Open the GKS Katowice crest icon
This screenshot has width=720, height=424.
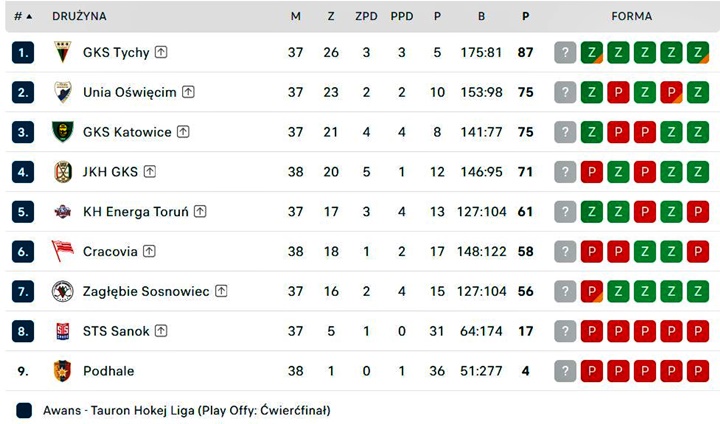[62, 132]
